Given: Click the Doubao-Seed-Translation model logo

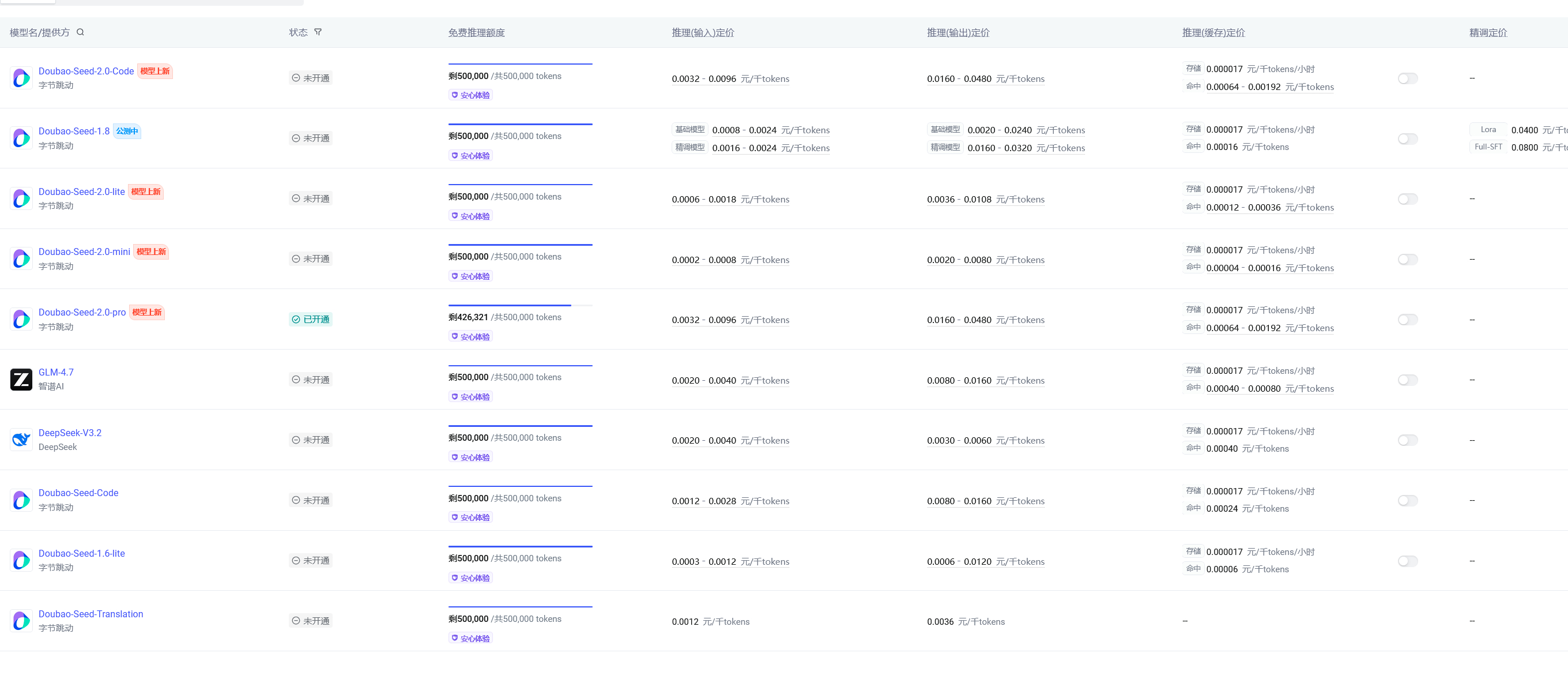Looking at the screenshot, I should pyautogui.click(x=21, y=621).
